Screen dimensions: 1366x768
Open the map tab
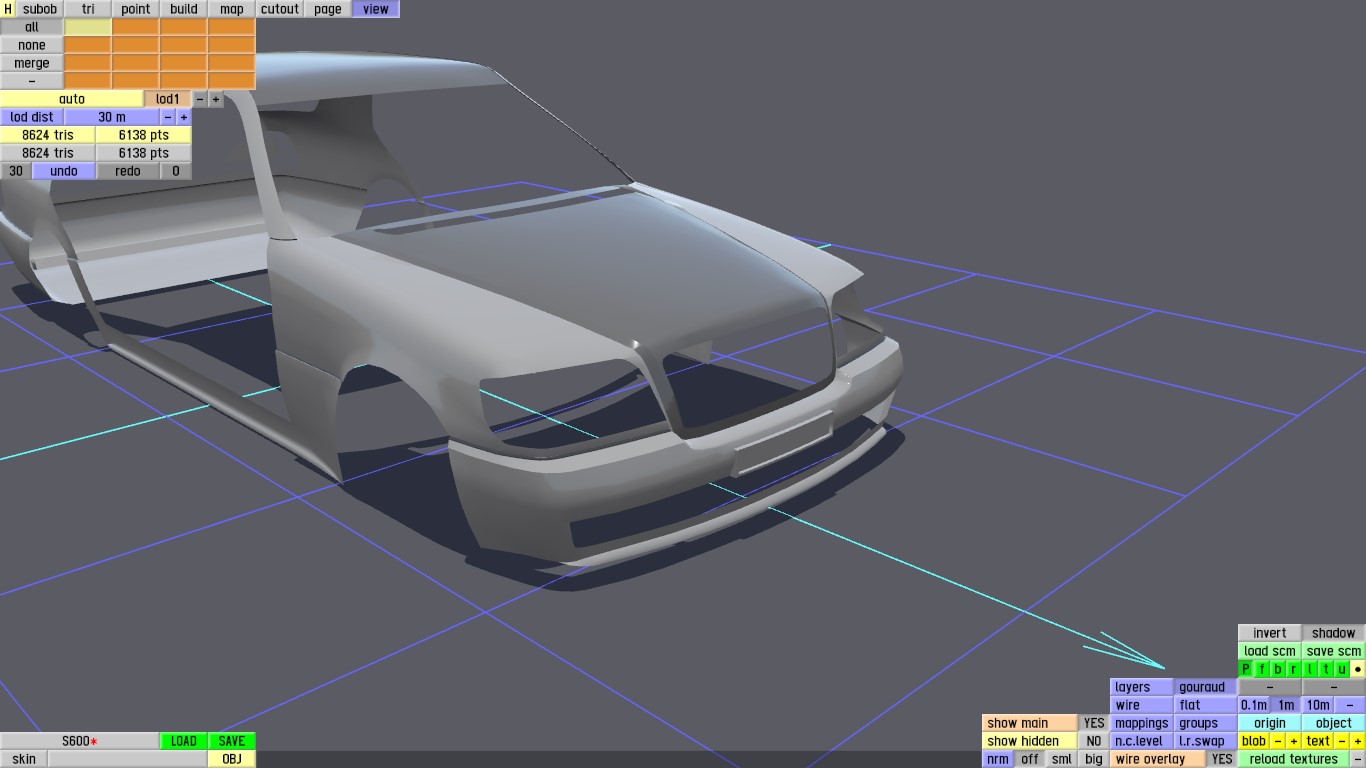pyautogui.click(x=232, y=9)
